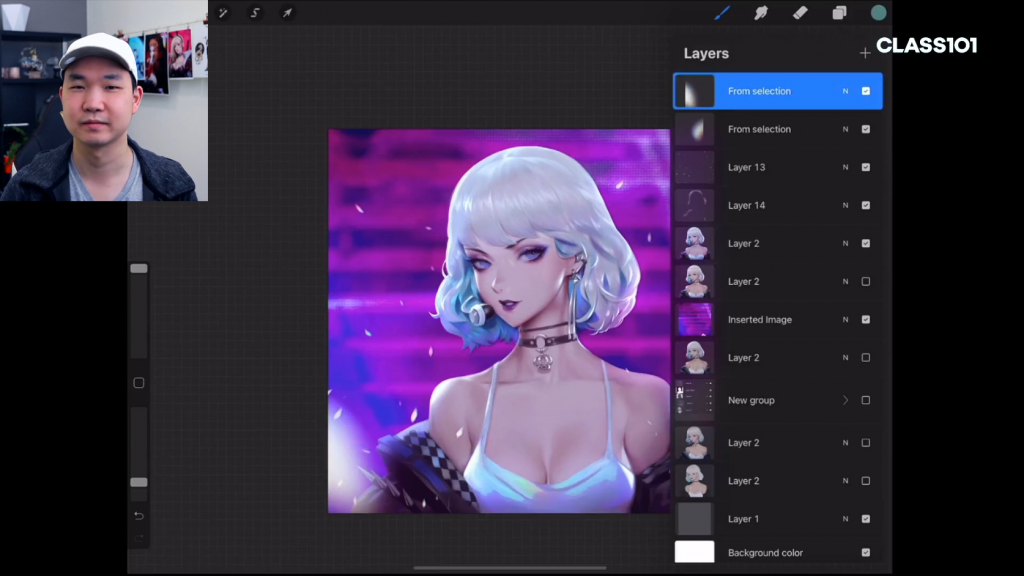Add a new layer with plus icon
The width and height of the screenshot is (1024, 576).
(865, 54)
